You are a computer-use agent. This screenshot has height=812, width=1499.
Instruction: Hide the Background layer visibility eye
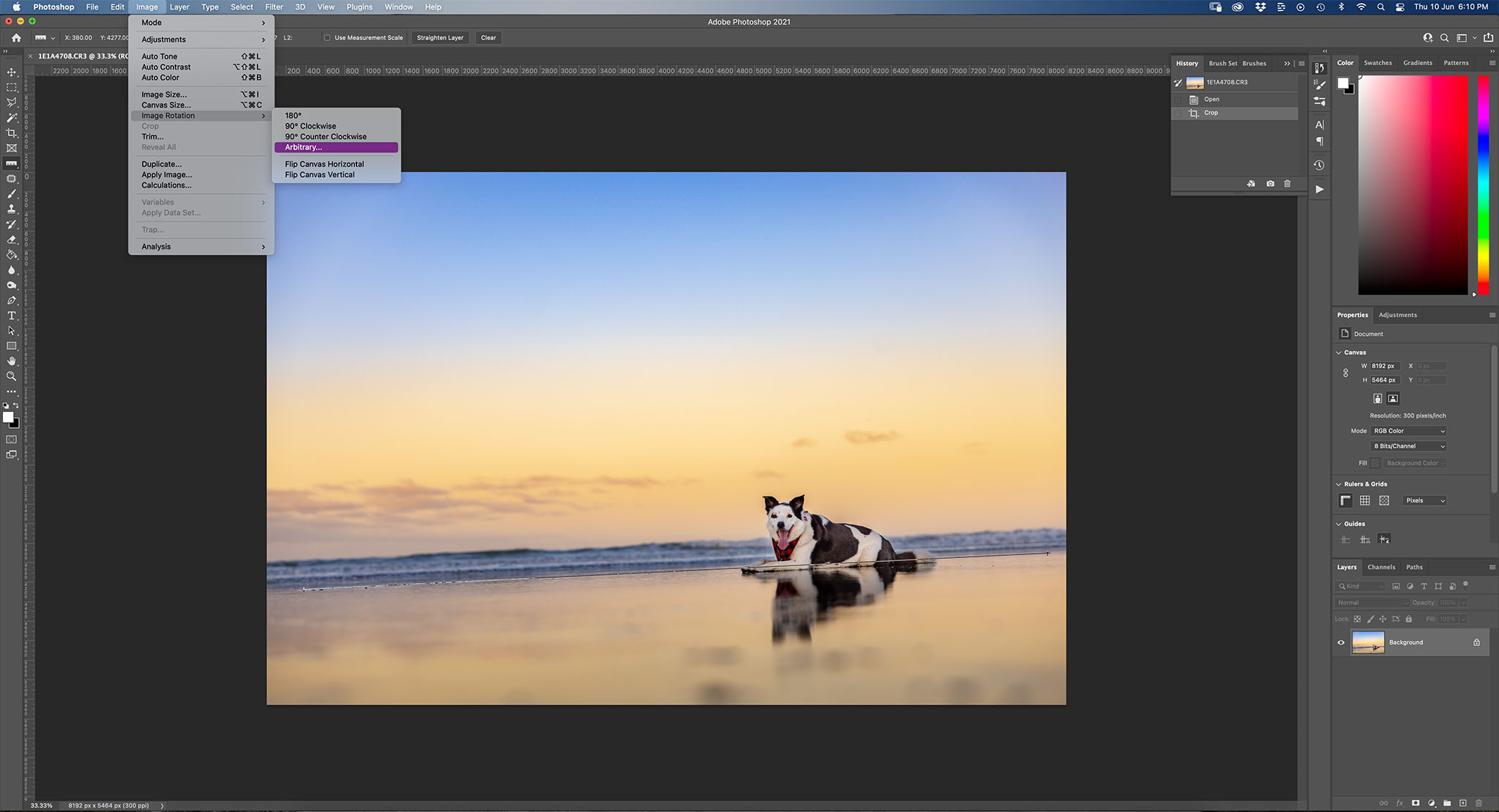[x=1341, y=642]
